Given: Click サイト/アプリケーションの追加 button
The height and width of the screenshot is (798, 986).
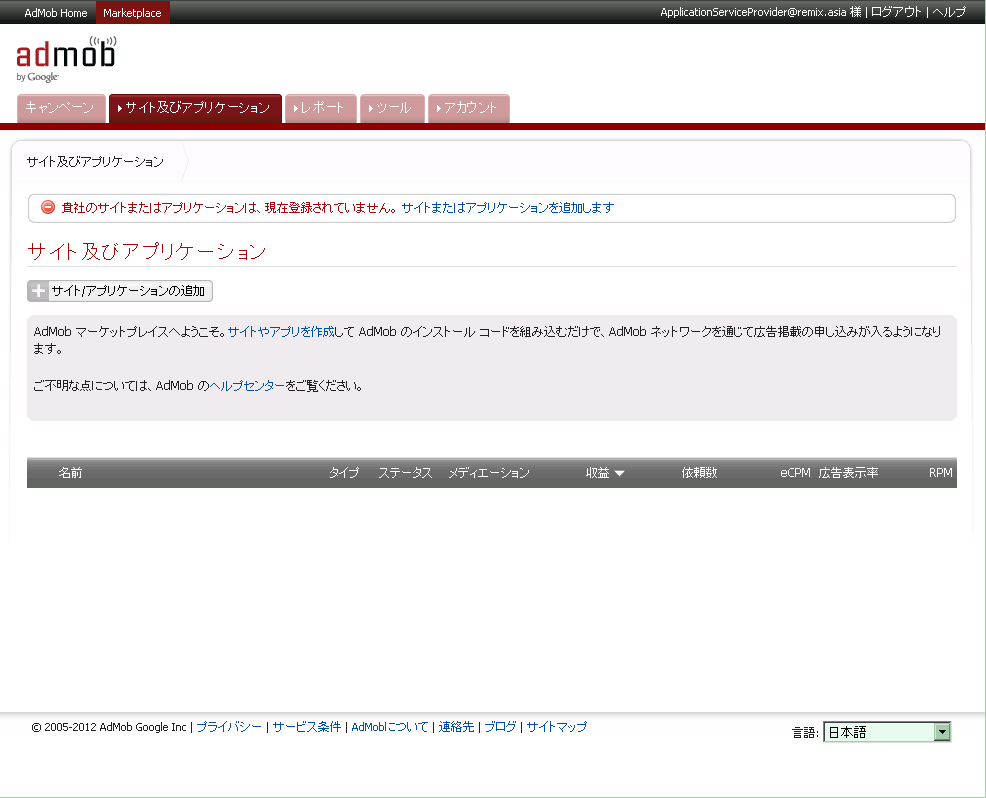Looking at the screenshot, I should click(120, 291).
